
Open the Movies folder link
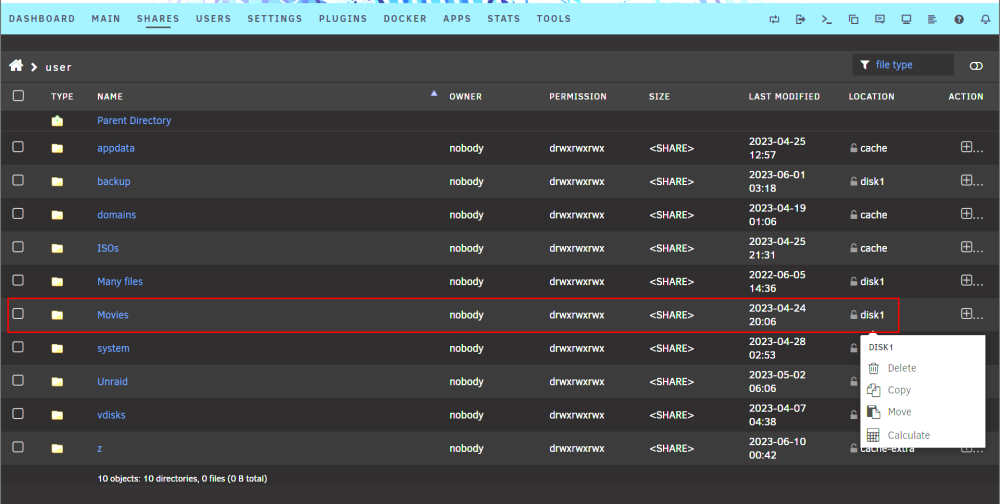(x=113, y=315)
